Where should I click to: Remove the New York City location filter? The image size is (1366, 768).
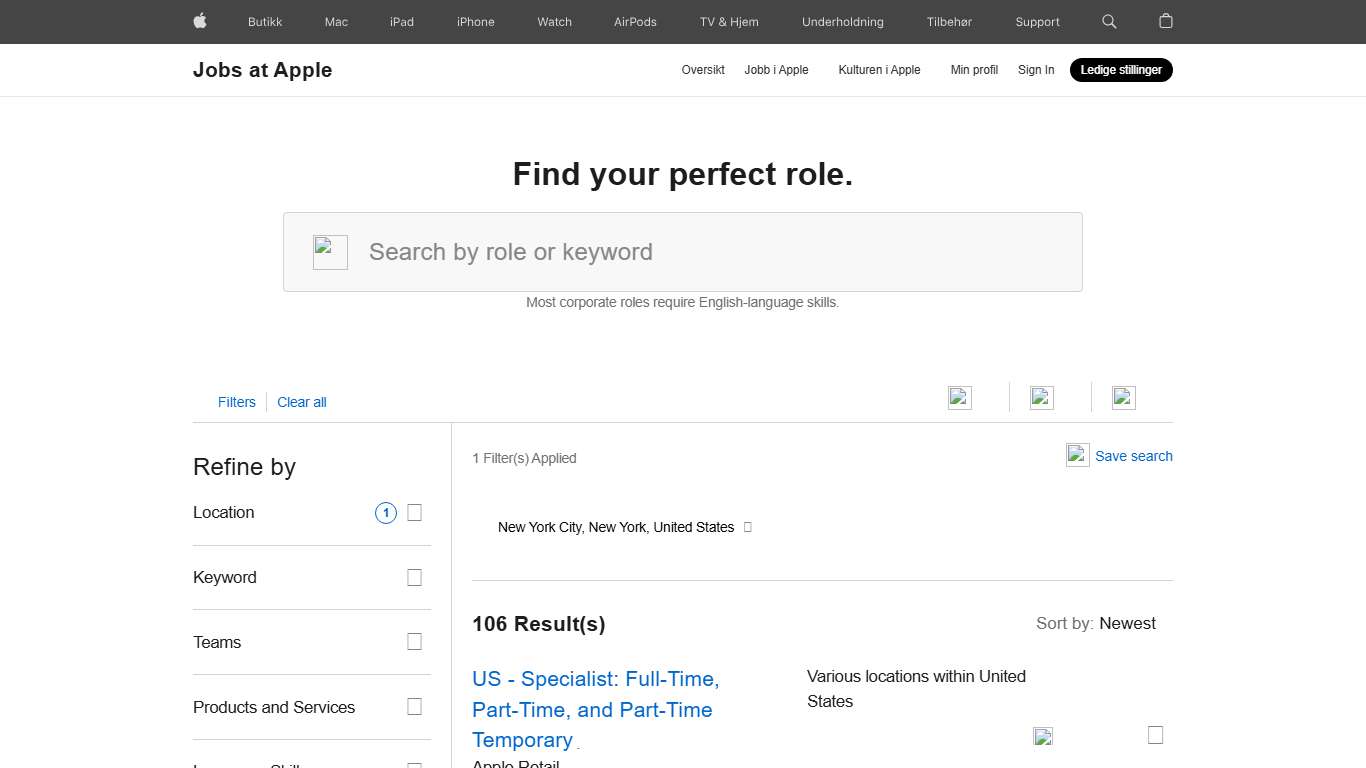click(747, 527)
